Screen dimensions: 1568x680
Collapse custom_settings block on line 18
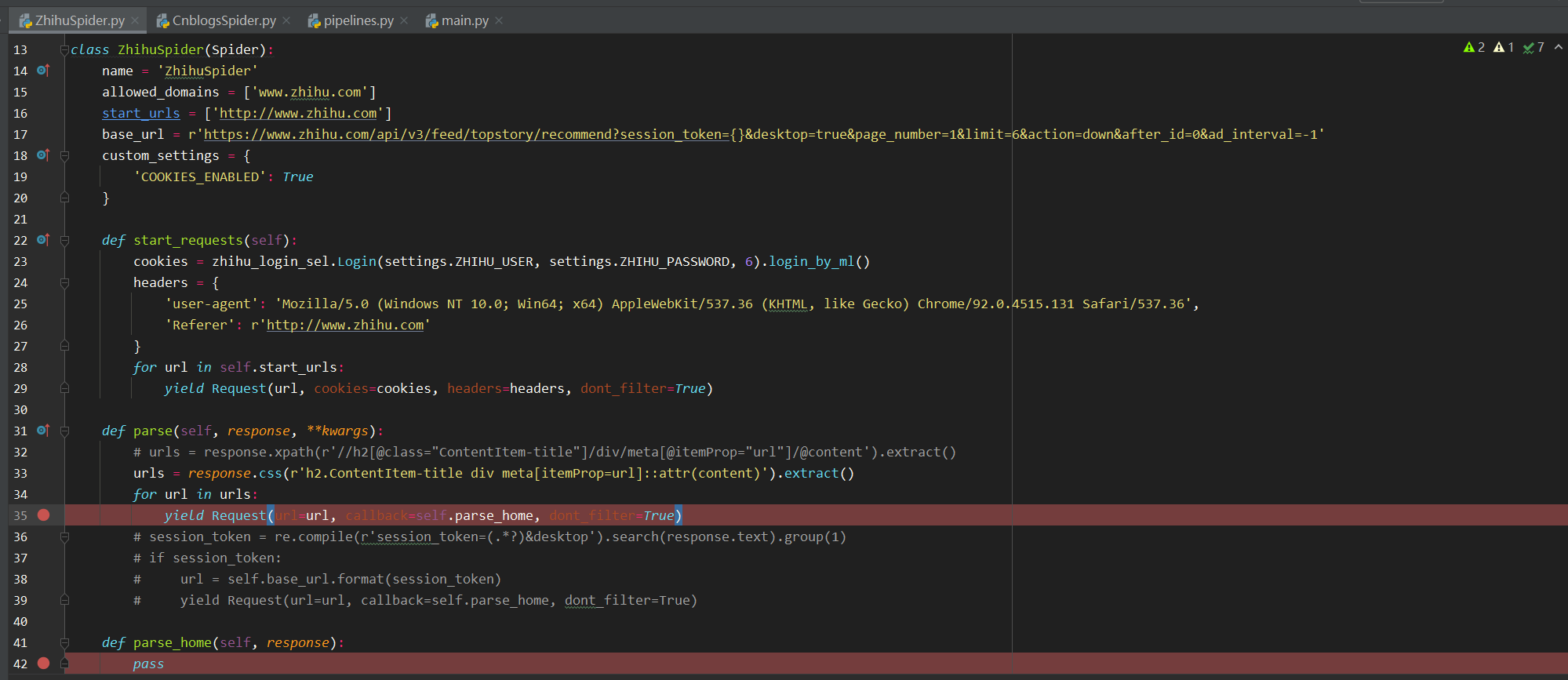click(64, 155)
